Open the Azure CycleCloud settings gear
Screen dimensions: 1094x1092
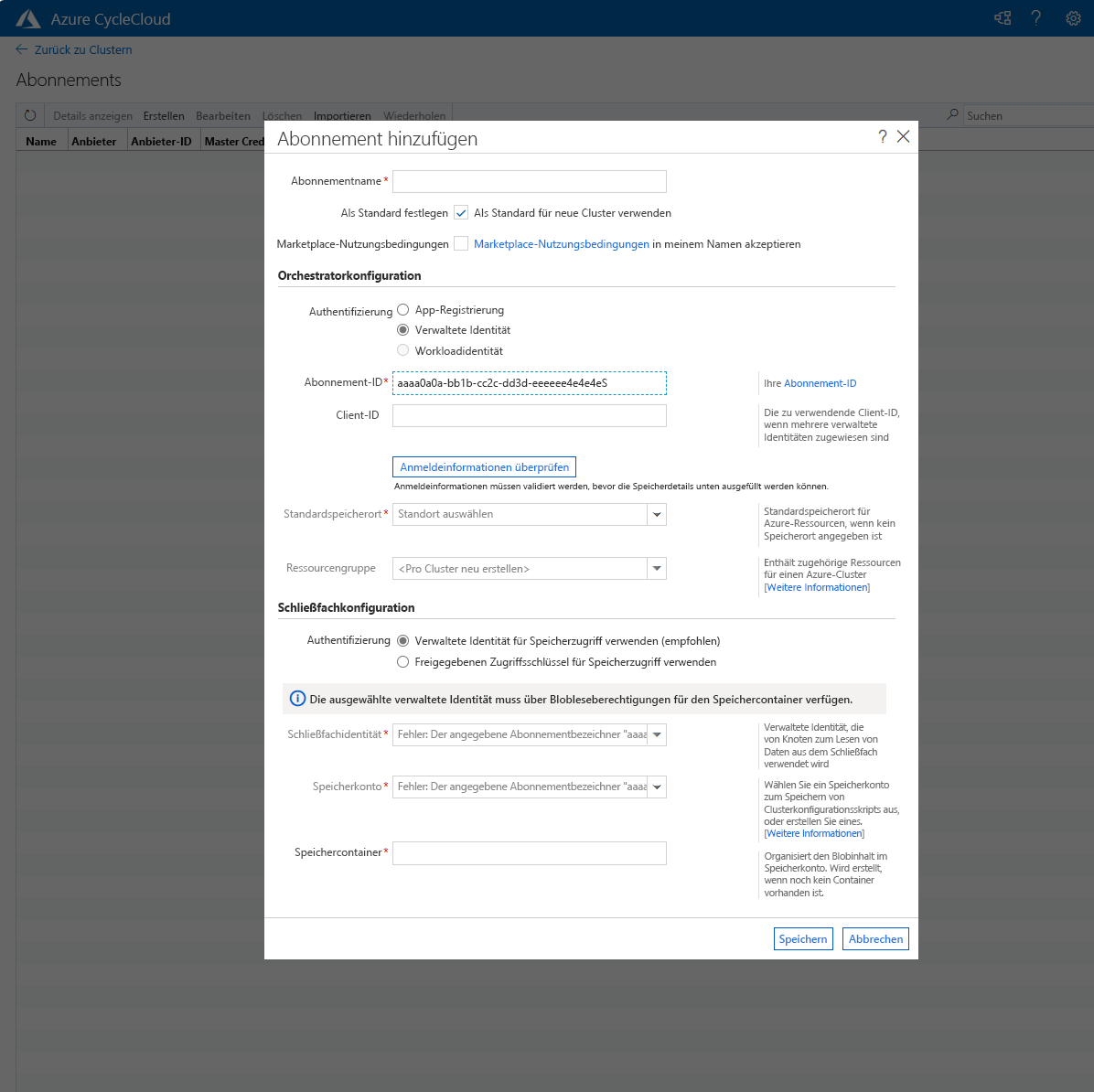coord(1072,17)
